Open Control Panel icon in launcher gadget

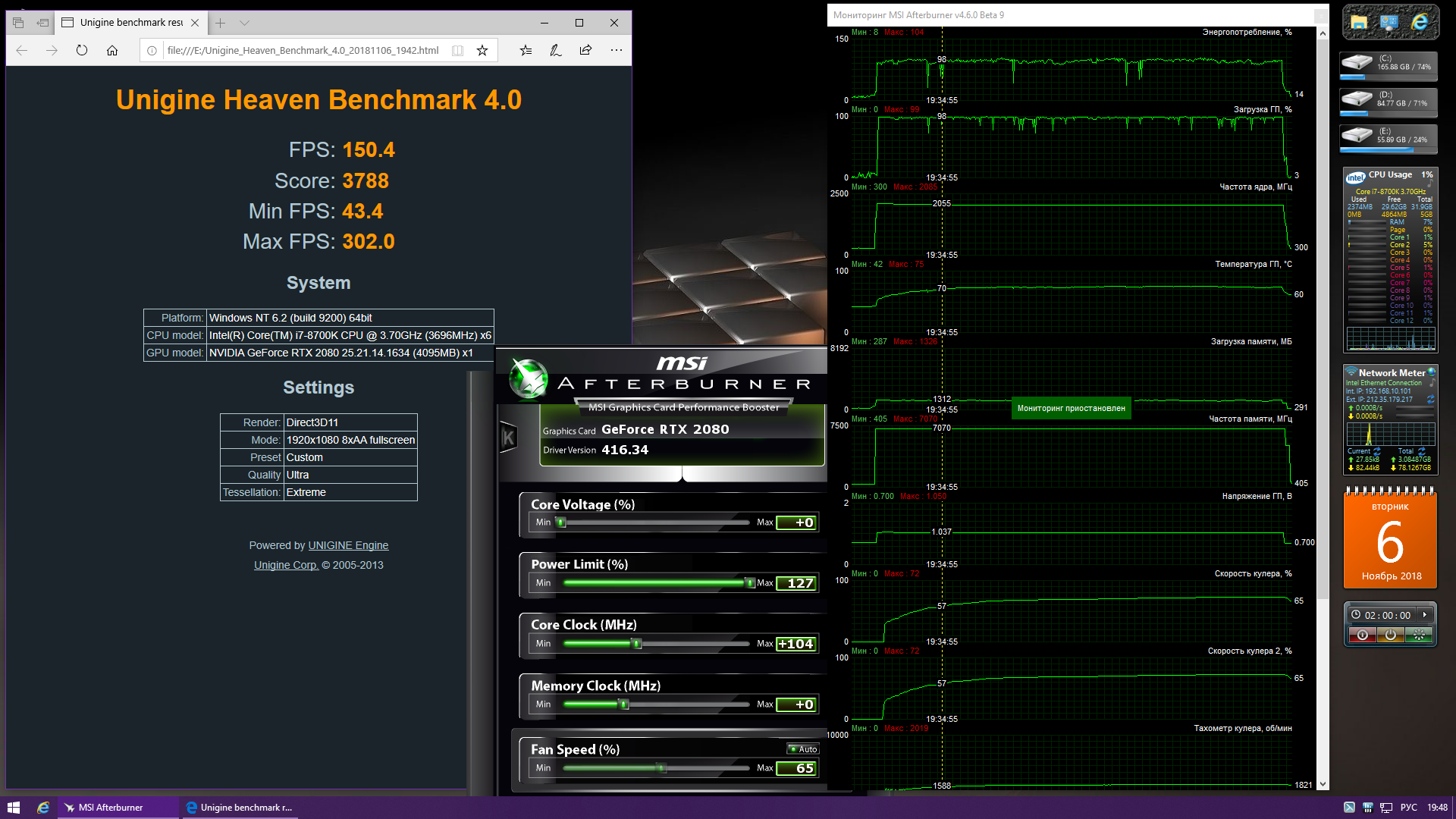tap(1389, 23)
